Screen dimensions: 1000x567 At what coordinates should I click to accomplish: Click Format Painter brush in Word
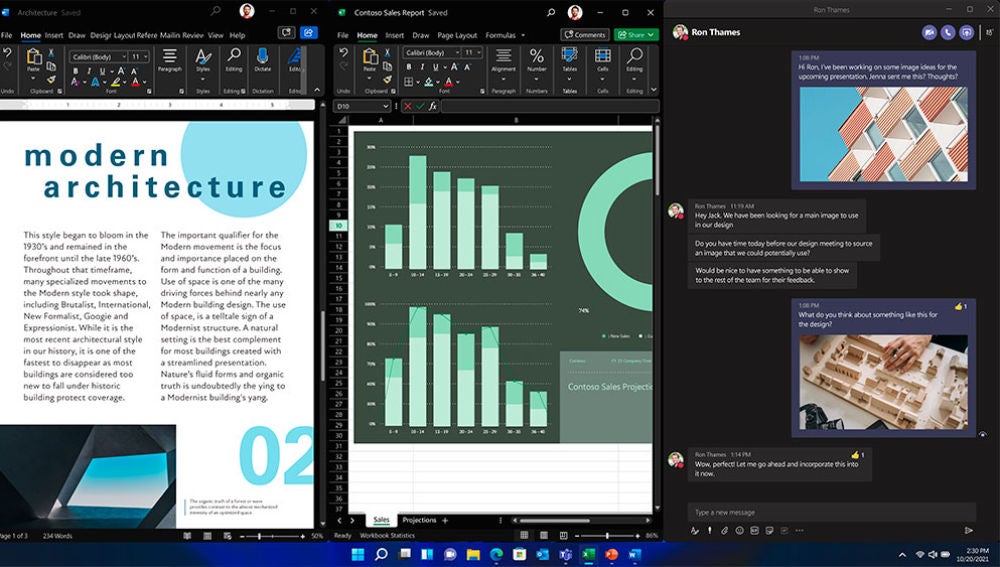coord(51,80)
